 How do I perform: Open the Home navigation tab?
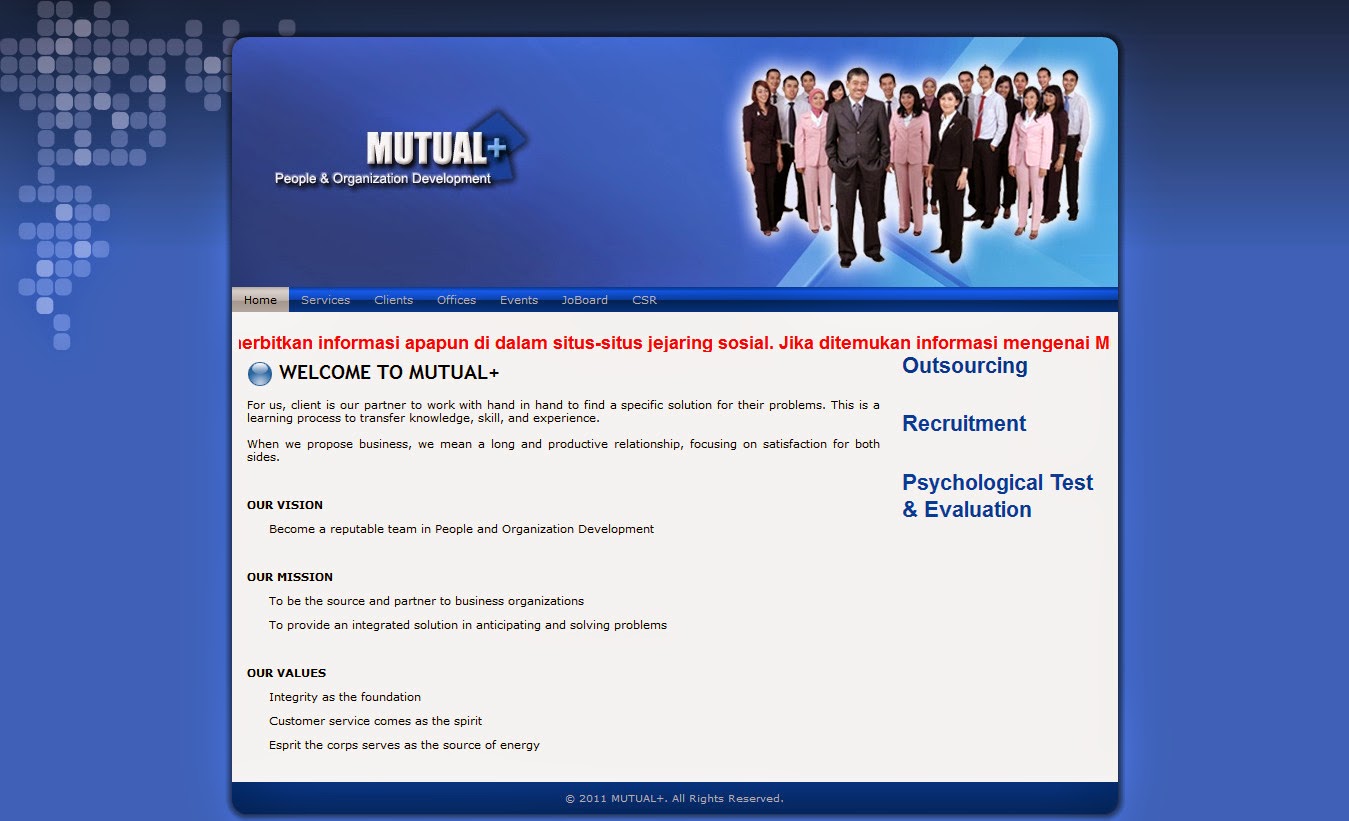click(260, 300)
